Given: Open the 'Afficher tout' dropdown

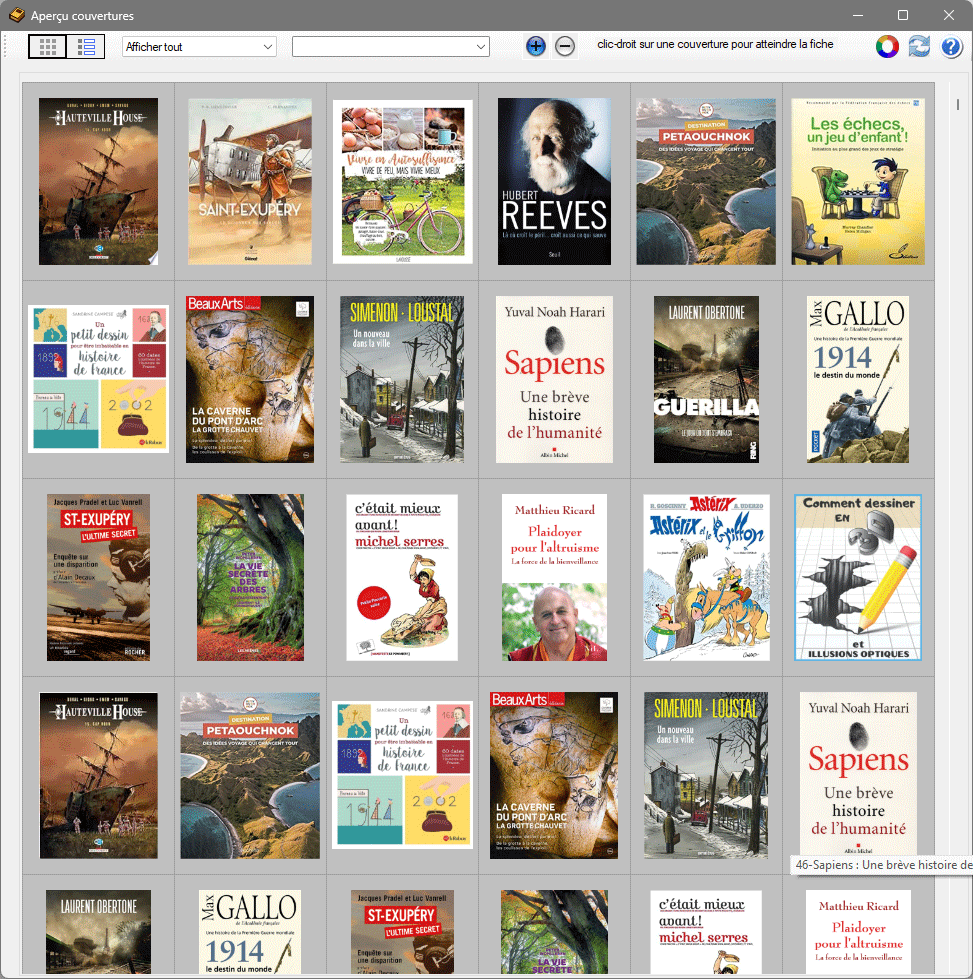Looking at the screenshot, I should point(199,47).
